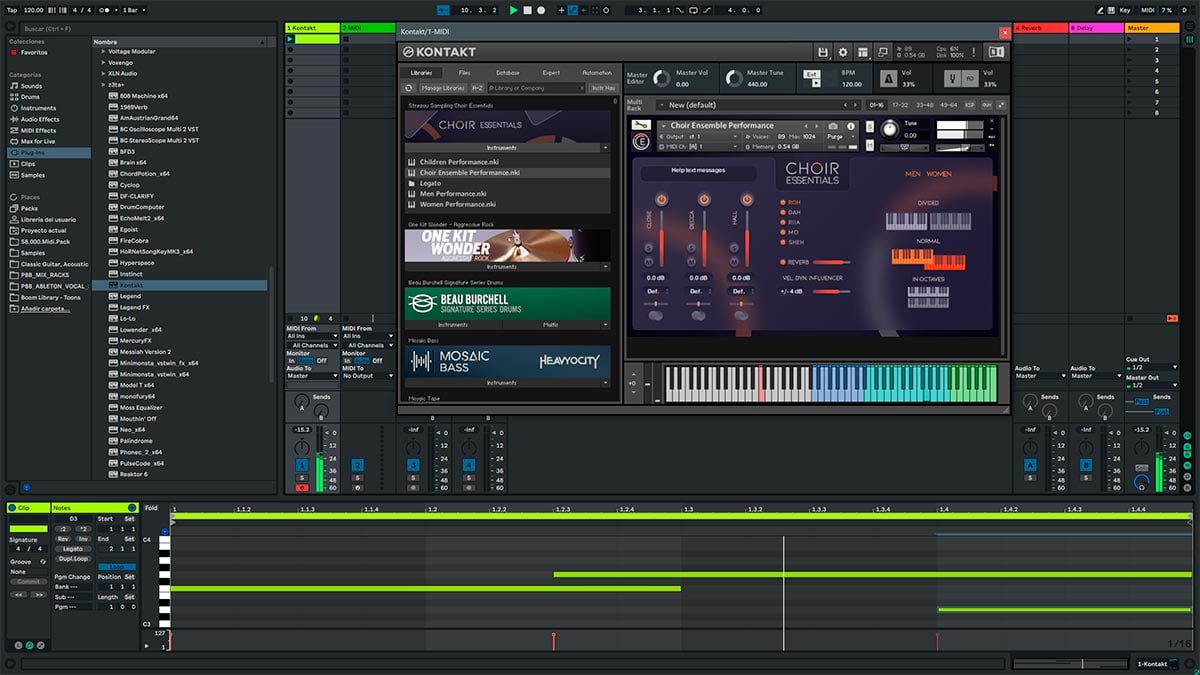Viewport: 1200px width, 675px height.
Task: Select the WOMEN voice group
Action: 939,174
